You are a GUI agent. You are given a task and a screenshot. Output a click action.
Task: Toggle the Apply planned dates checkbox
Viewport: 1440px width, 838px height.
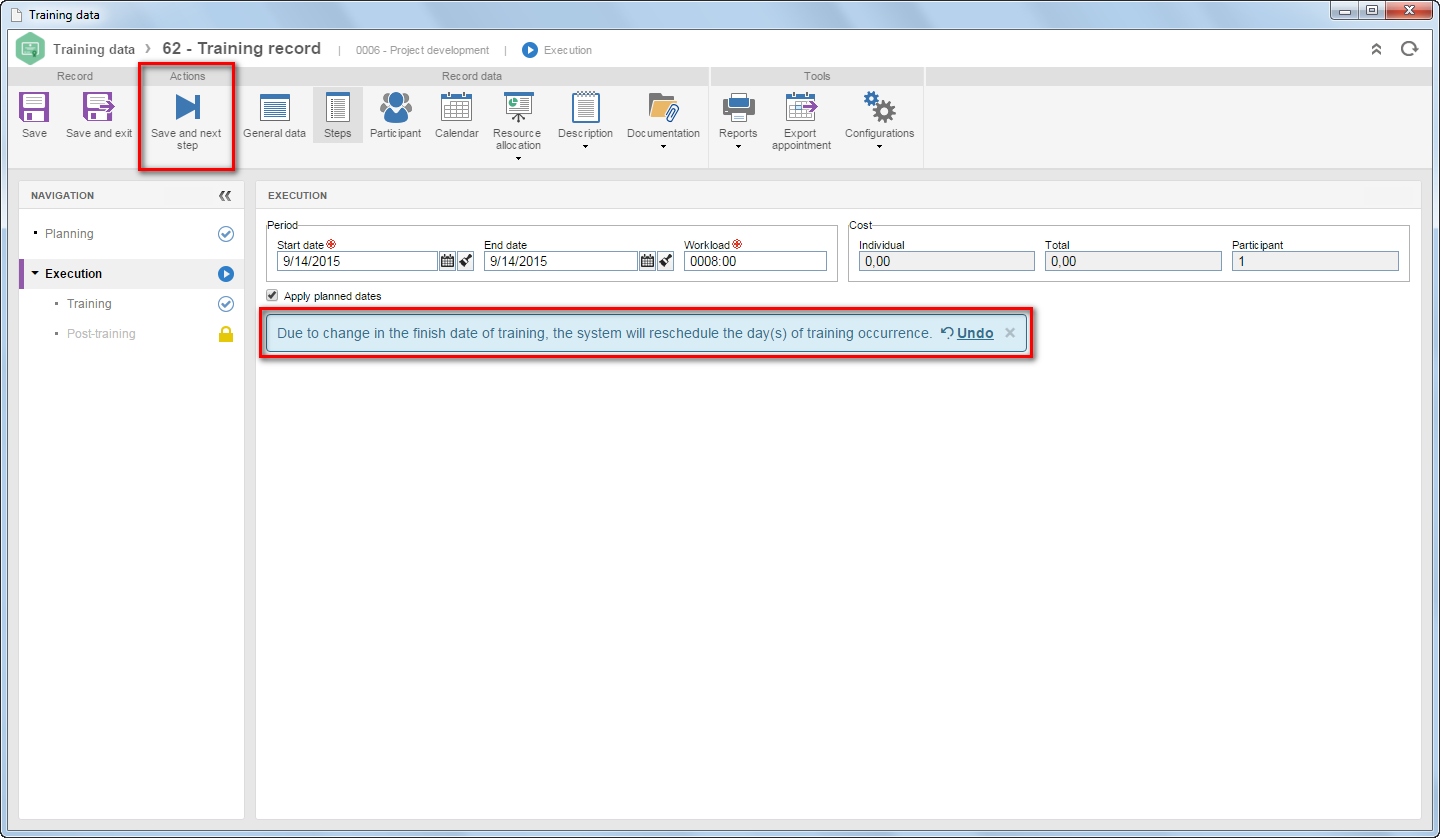pos(272,295)
